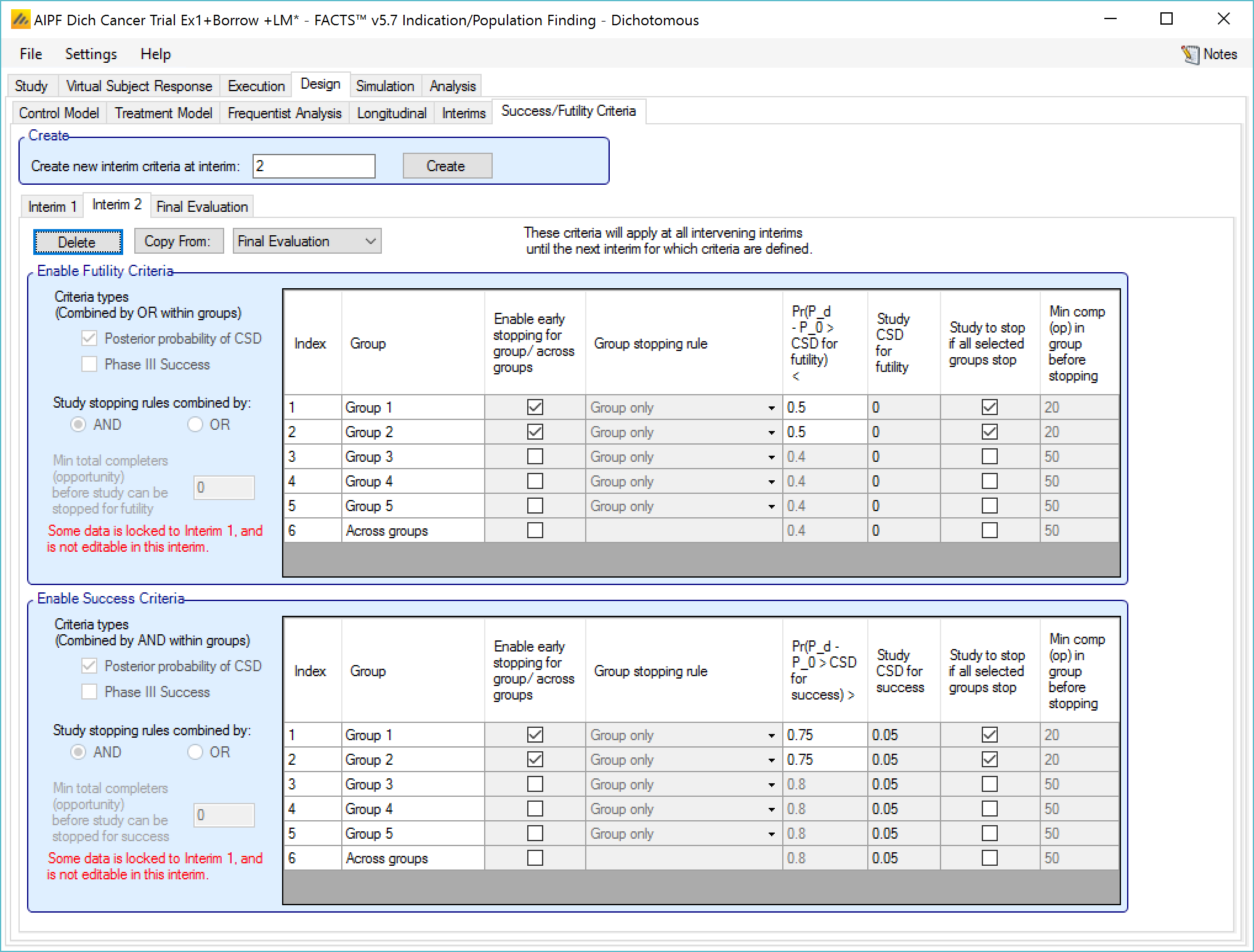Click the Create button
This screenshot has width=1254, height=952.
pyautogui.click(x=447, y=166)
